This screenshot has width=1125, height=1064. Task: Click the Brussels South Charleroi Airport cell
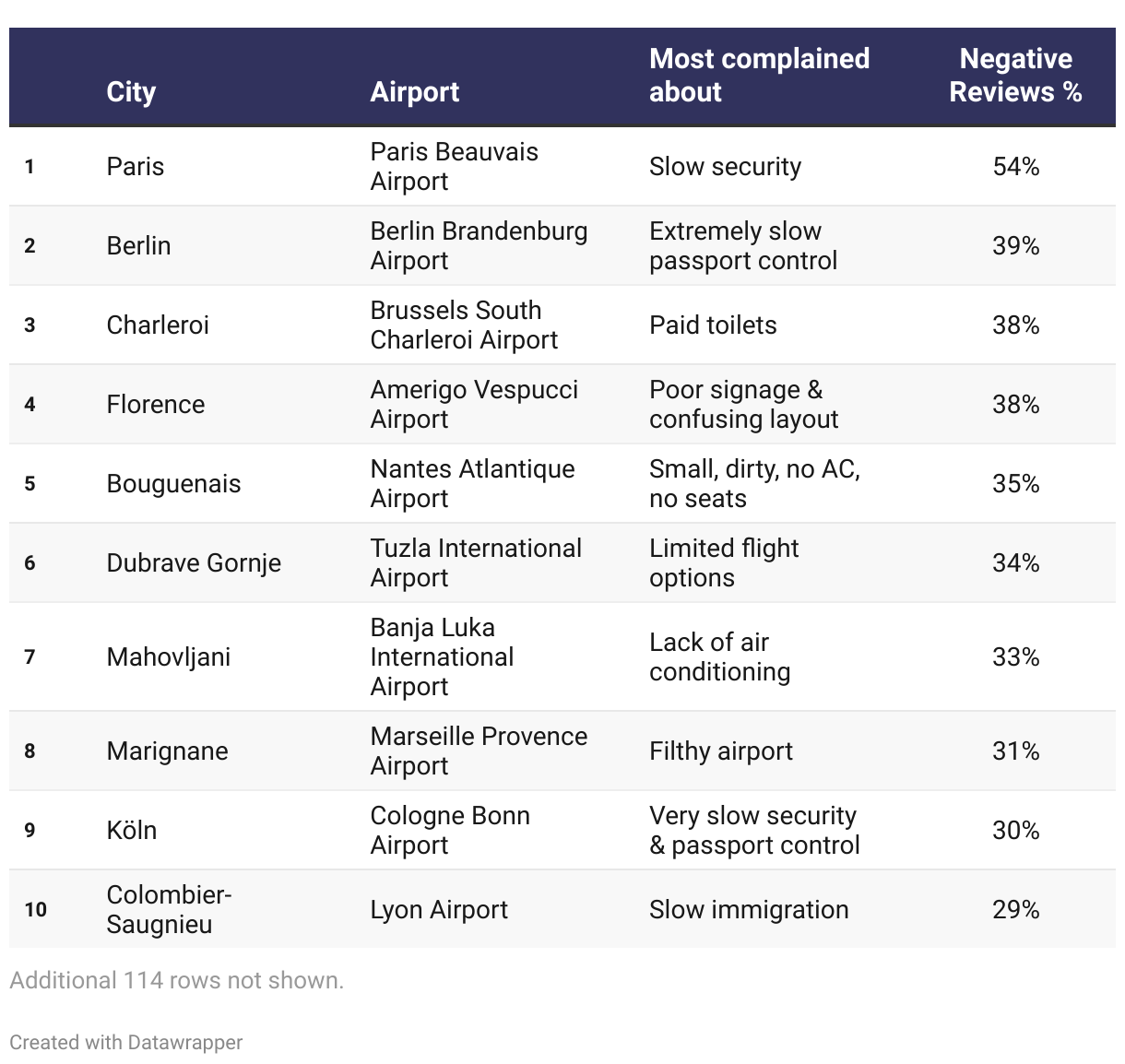coord(464,325)
